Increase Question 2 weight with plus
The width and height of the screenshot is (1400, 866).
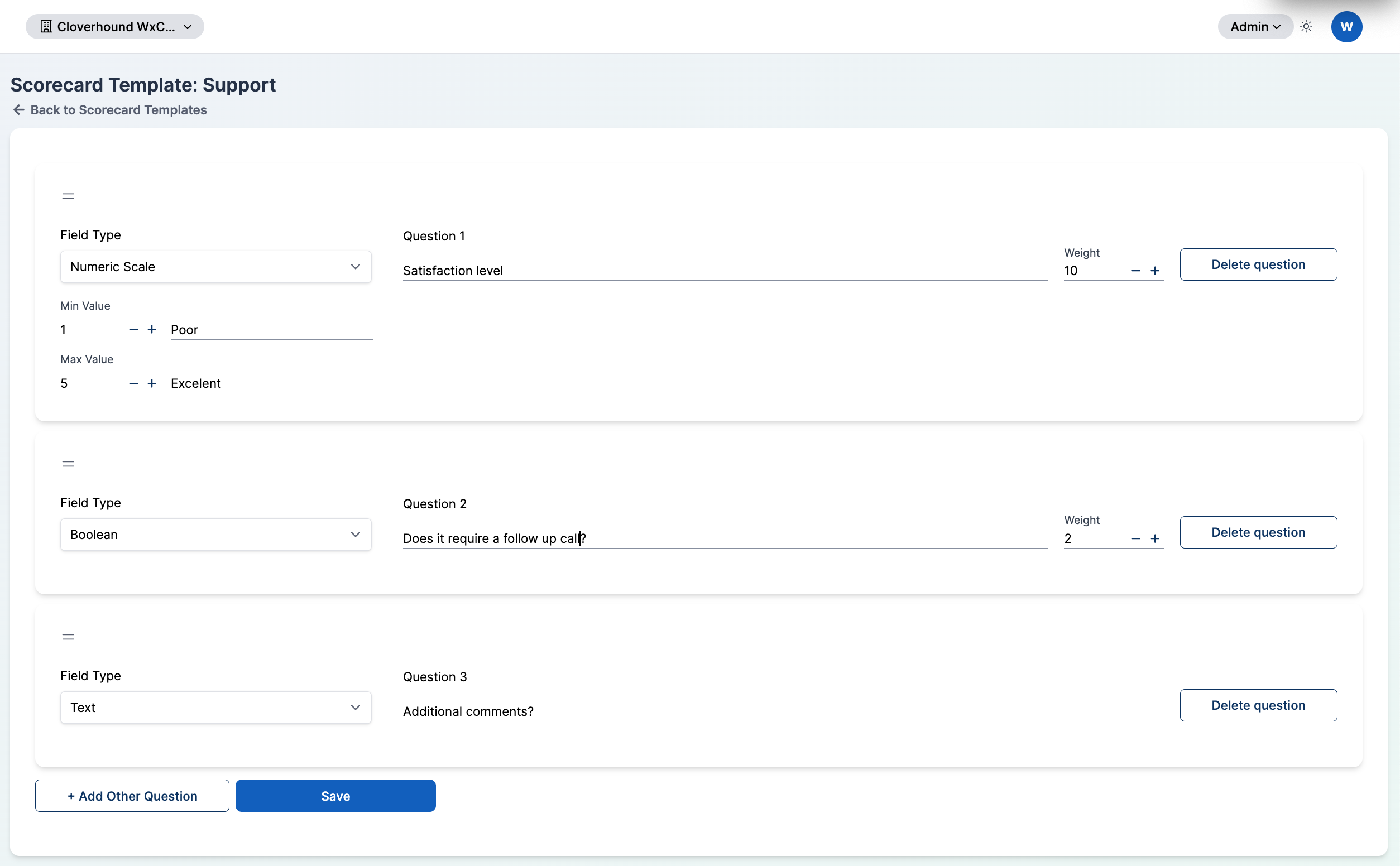click(1155, 538)
